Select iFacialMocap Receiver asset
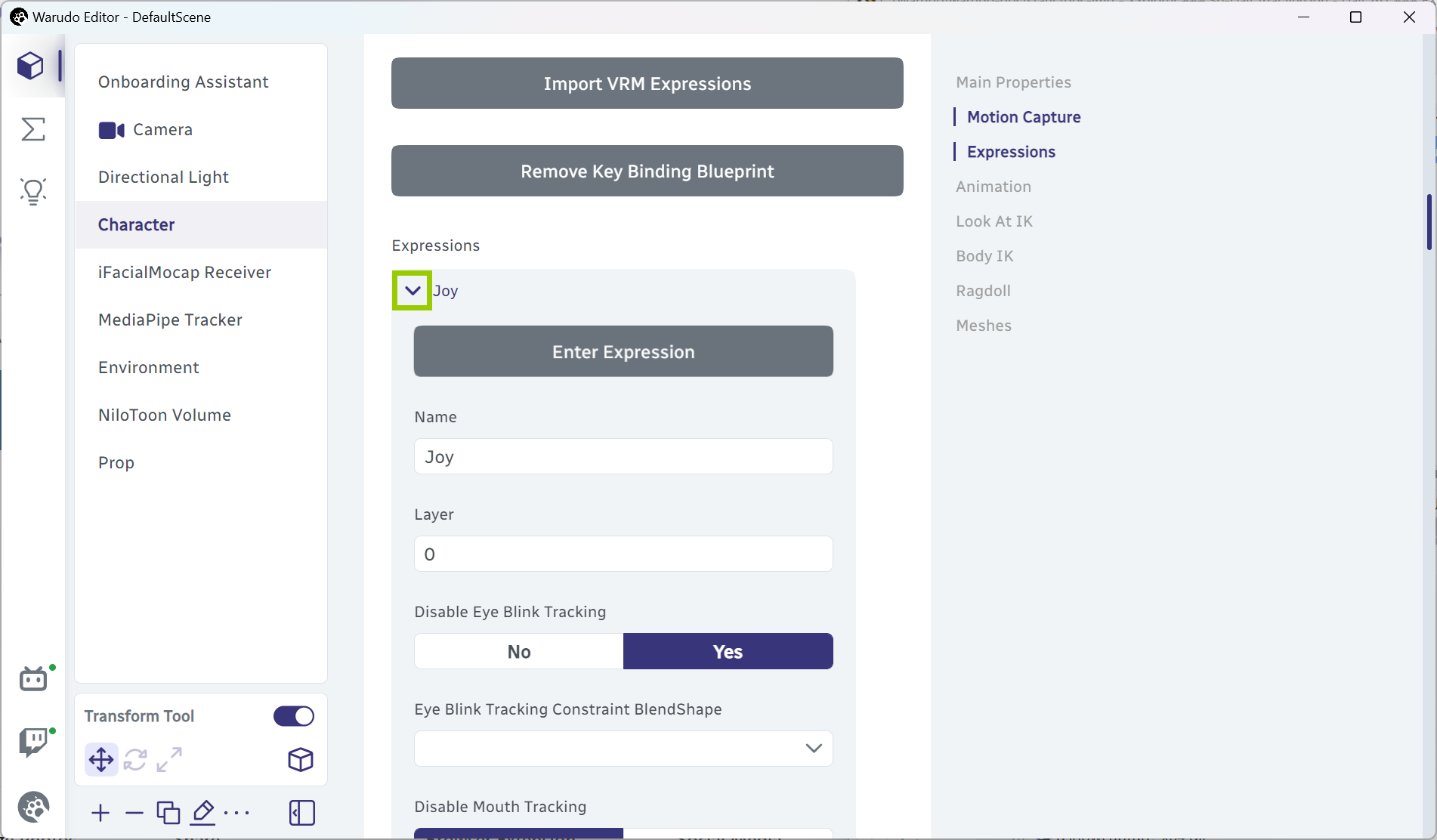This screenshot has height=840, width=1437. 201,272
